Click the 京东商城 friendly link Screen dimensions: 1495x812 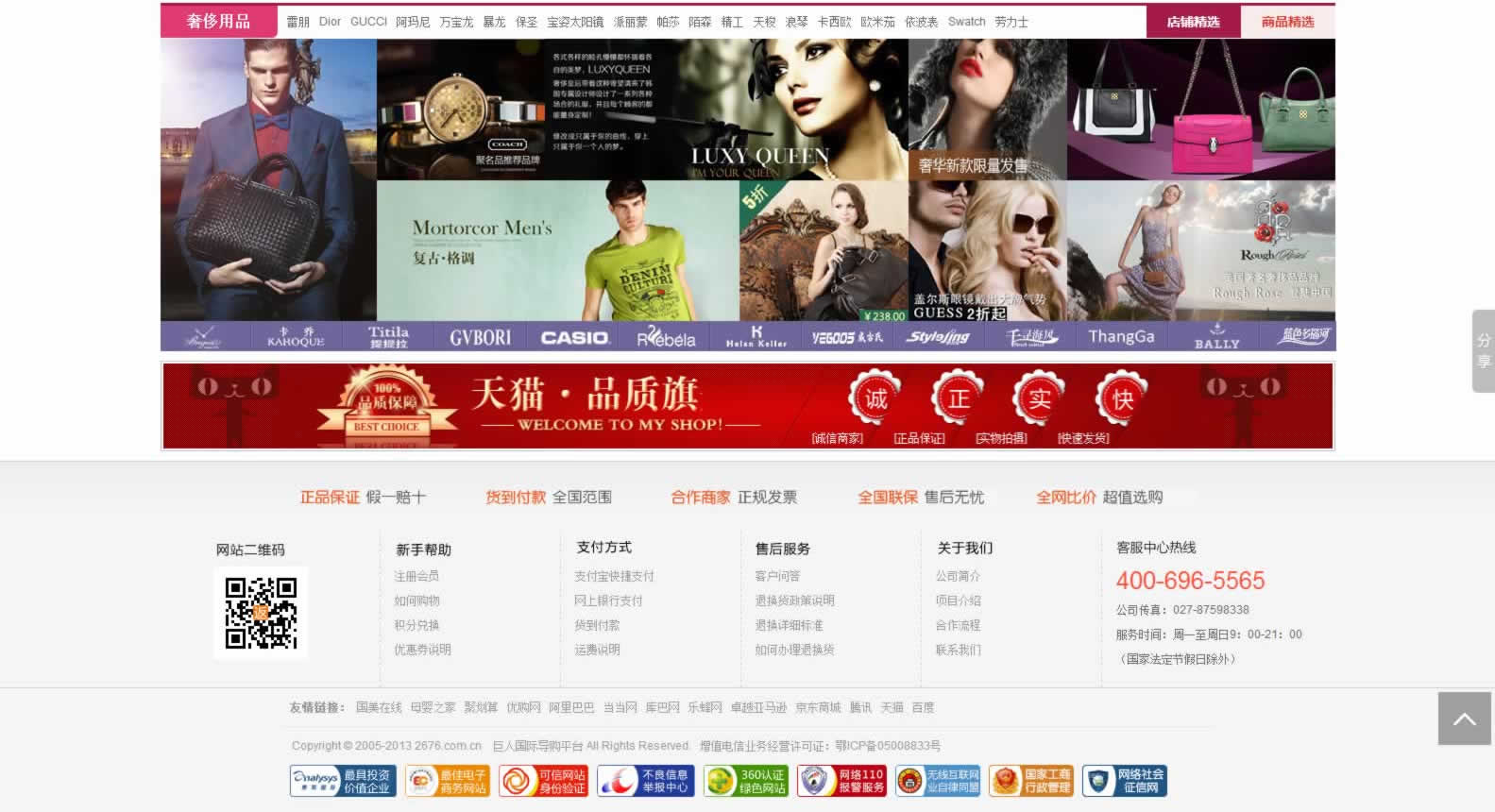point(818,707)
